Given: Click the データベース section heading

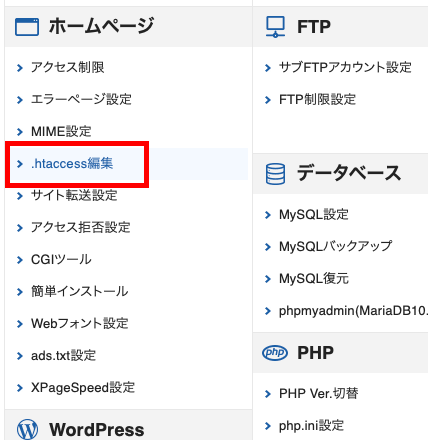Looking at the screenshot, I should coord(349,173).
